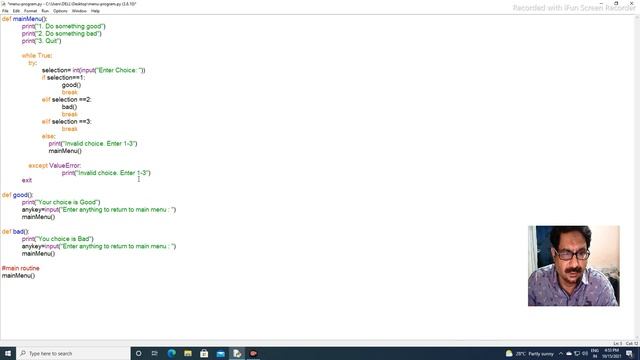Open the Format menu
Image resolution: width=640 pixels, height=360 pixels.
point(30,11)
